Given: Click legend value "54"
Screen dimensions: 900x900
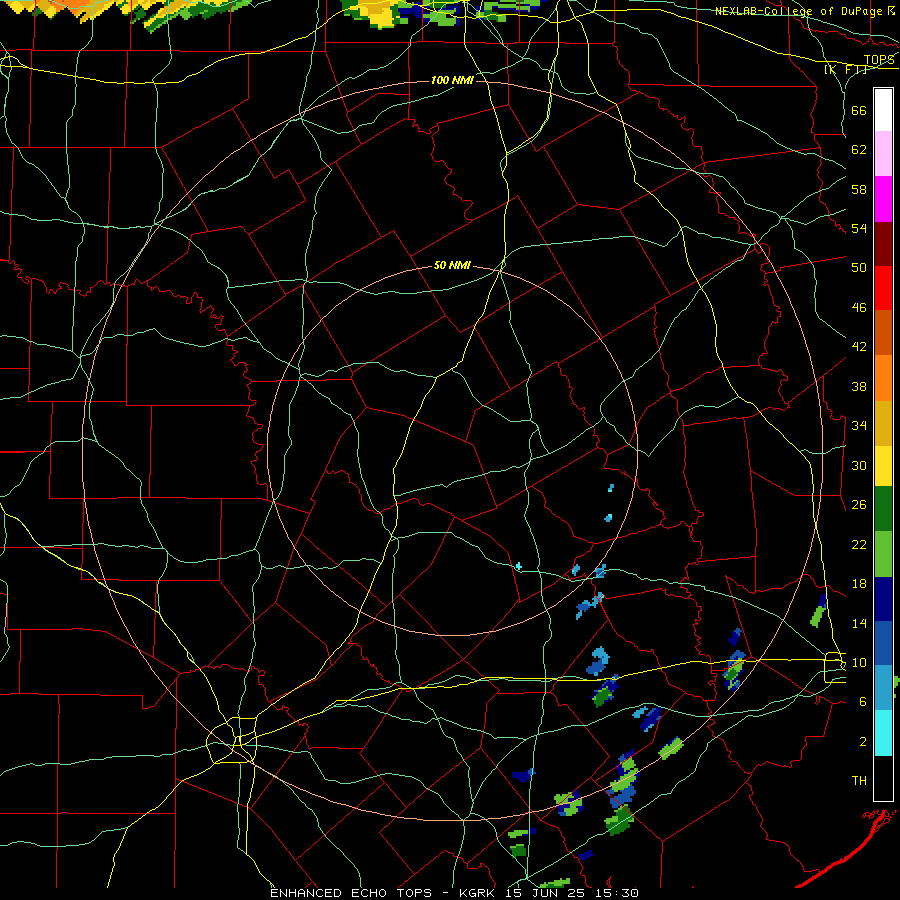Looking at the screenshot, I should [859, 228].
